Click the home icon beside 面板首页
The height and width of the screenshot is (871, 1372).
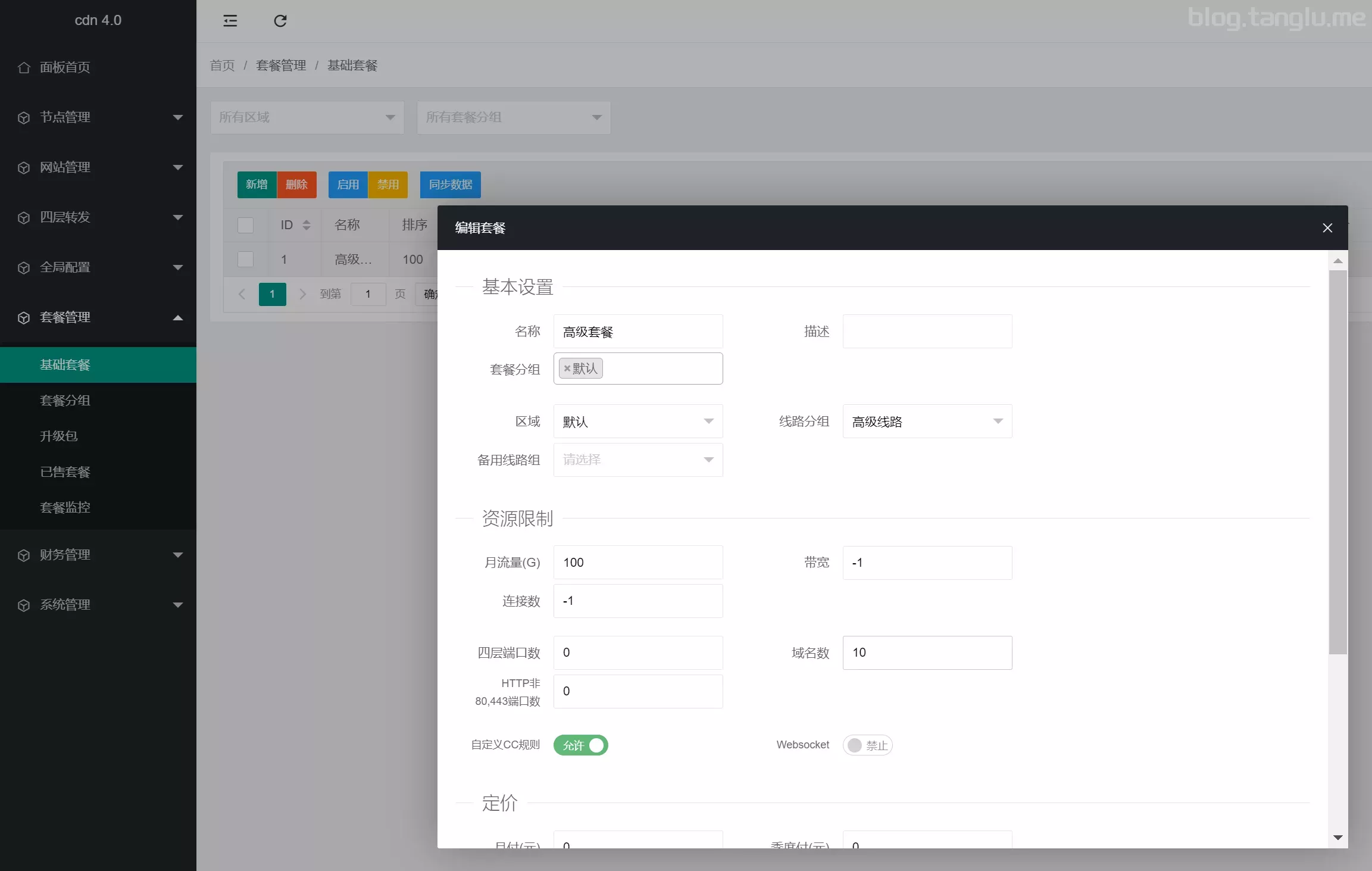[24, 68]
